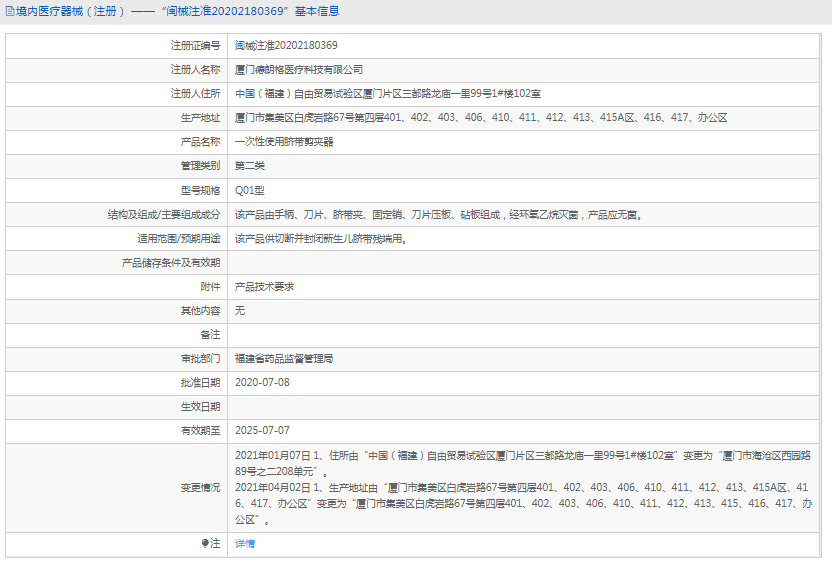Click the label 其他内容
832x564 pixels.
click(x=201, y=310)
